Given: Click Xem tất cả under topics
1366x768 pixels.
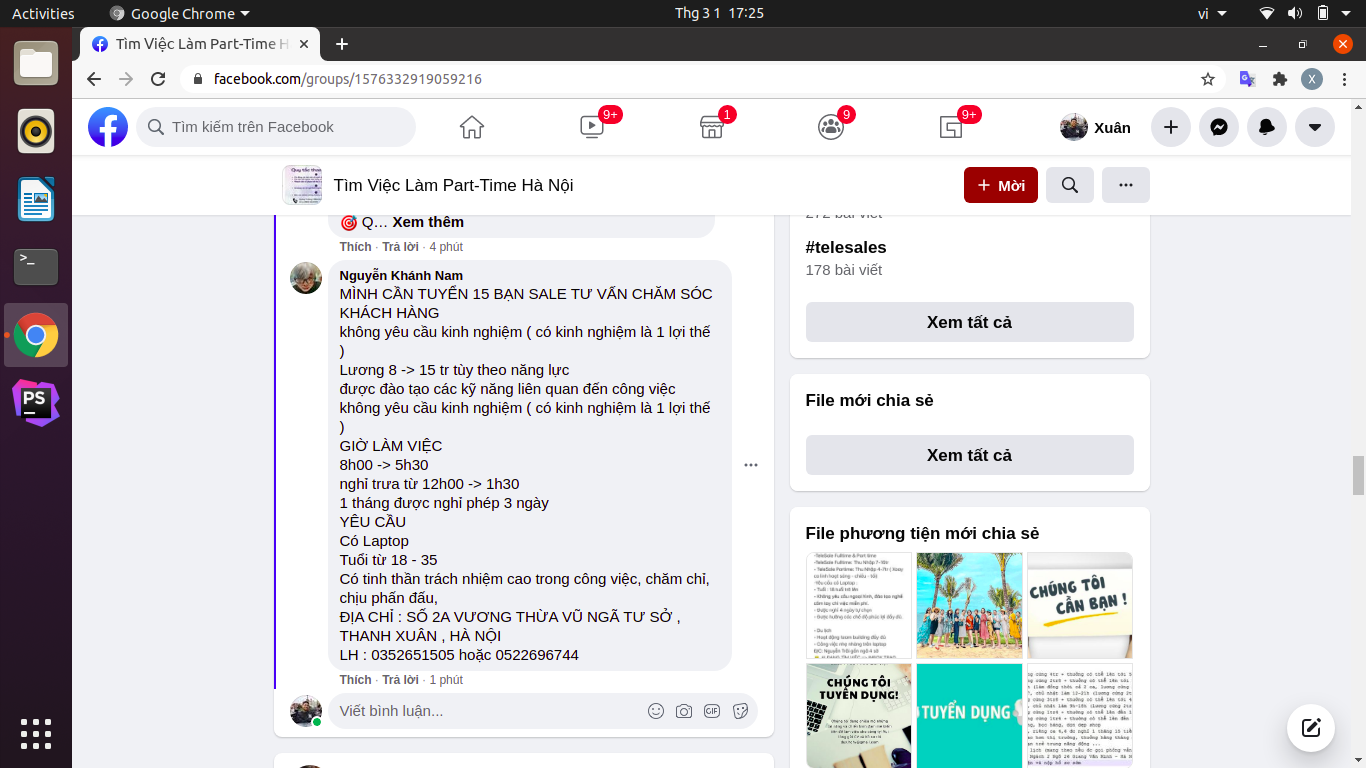Looking at the screenshot, I should pos(970,322).
